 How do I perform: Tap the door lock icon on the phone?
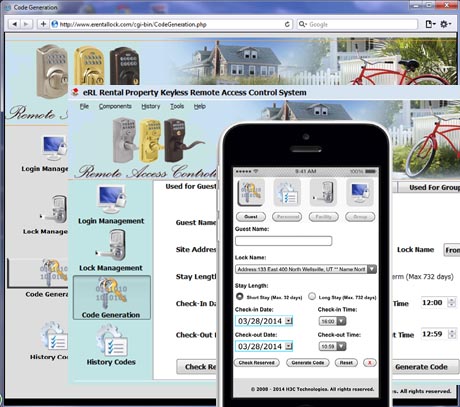tap(323, 192)
